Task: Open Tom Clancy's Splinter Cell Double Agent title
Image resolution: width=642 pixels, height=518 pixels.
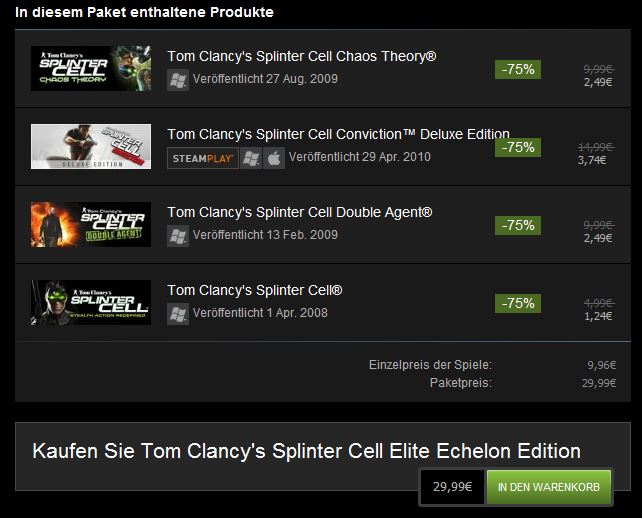Action: (300, 212)
